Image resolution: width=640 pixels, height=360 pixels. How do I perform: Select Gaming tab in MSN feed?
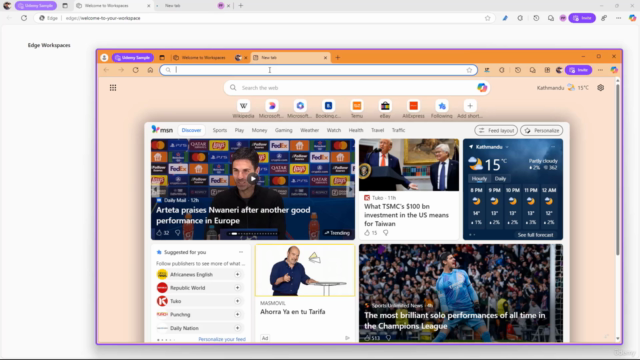[284, 130]
